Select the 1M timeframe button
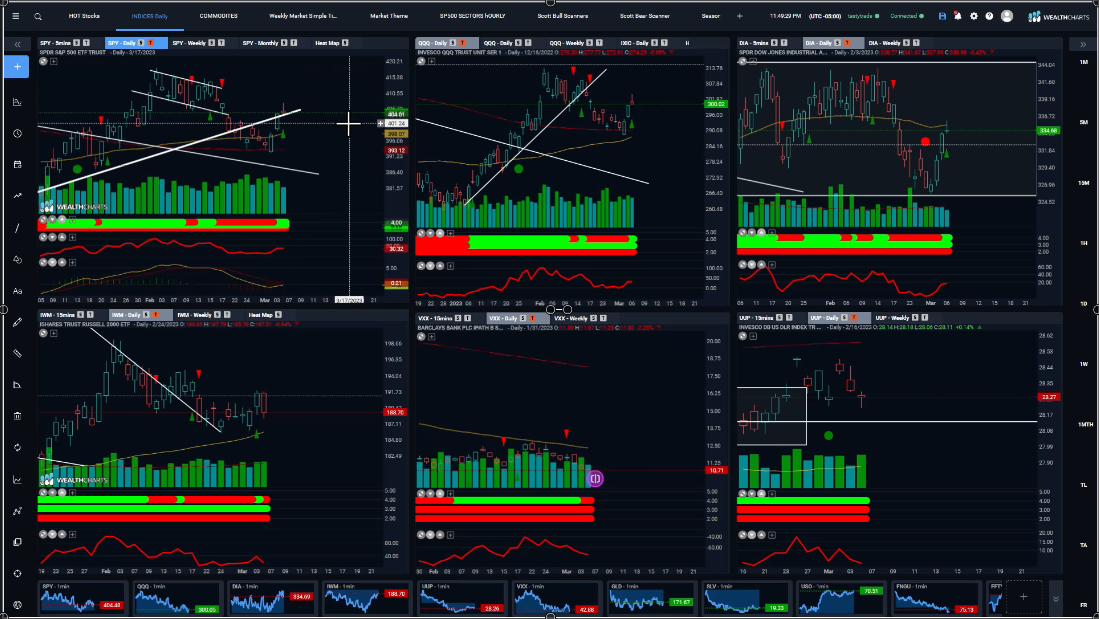Image resolution: width=1099 pixels, height=619 pixels. click(1084, 62)
